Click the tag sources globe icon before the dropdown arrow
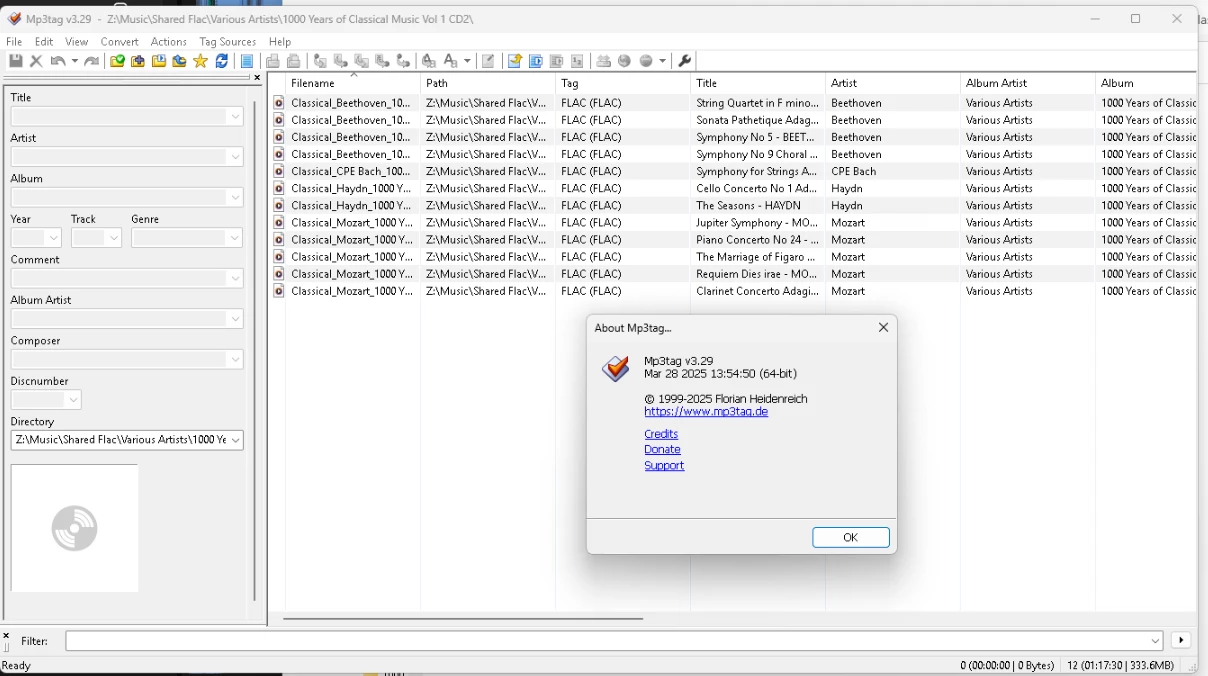Screen dimensions: 1208x676 (x=645, y=61)
